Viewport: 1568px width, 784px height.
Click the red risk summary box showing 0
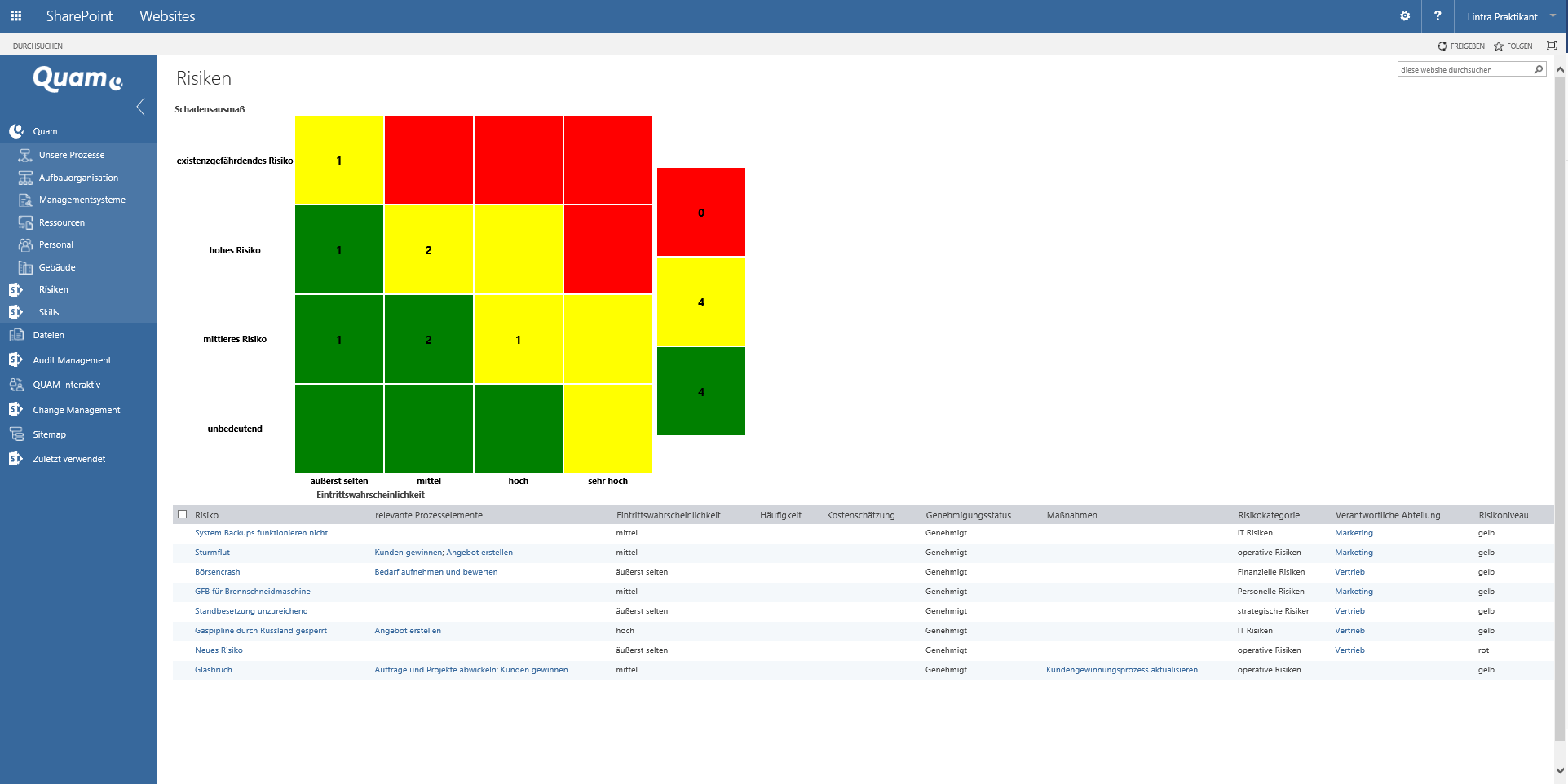tap(700, 212)
